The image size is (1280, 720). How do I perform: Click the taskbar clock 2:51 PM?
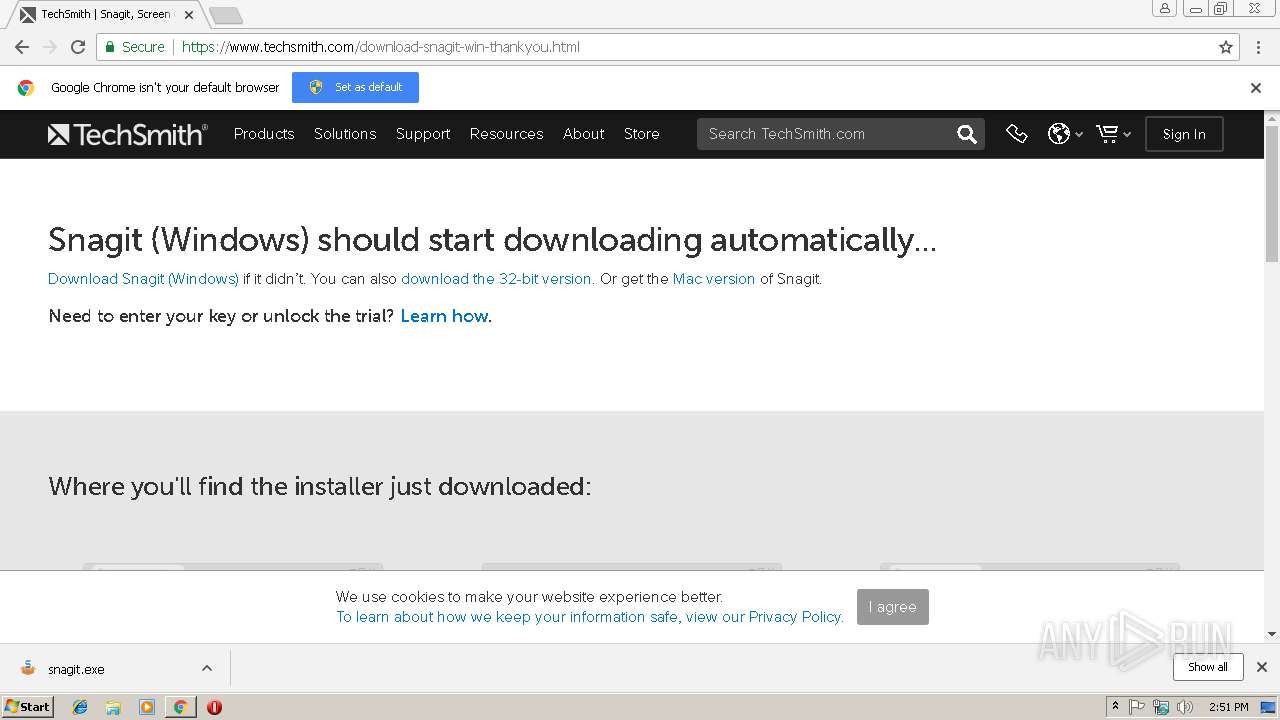[1229, 707]
